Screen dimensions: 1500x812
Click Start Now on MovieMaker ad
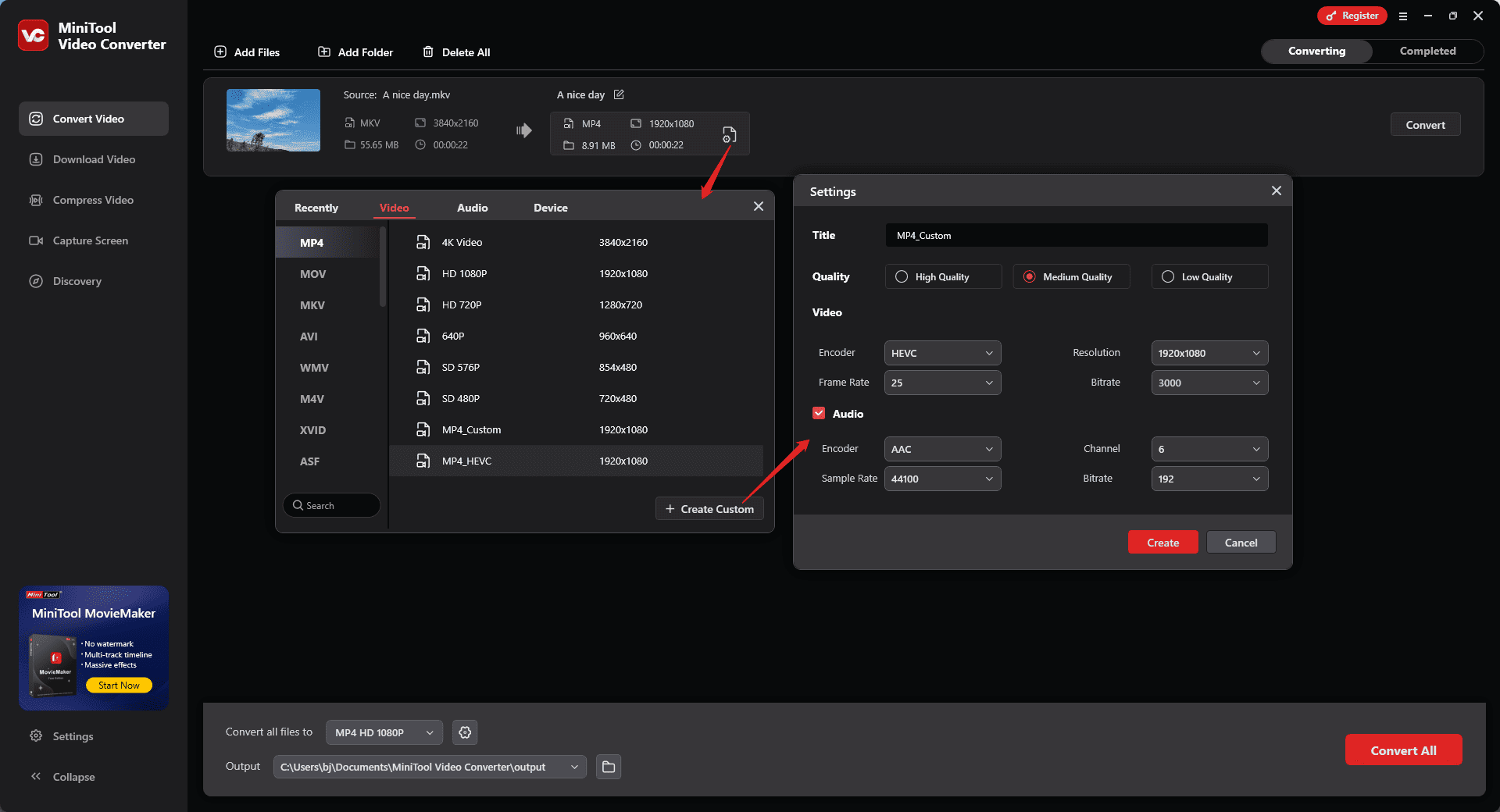coord(119,686)
